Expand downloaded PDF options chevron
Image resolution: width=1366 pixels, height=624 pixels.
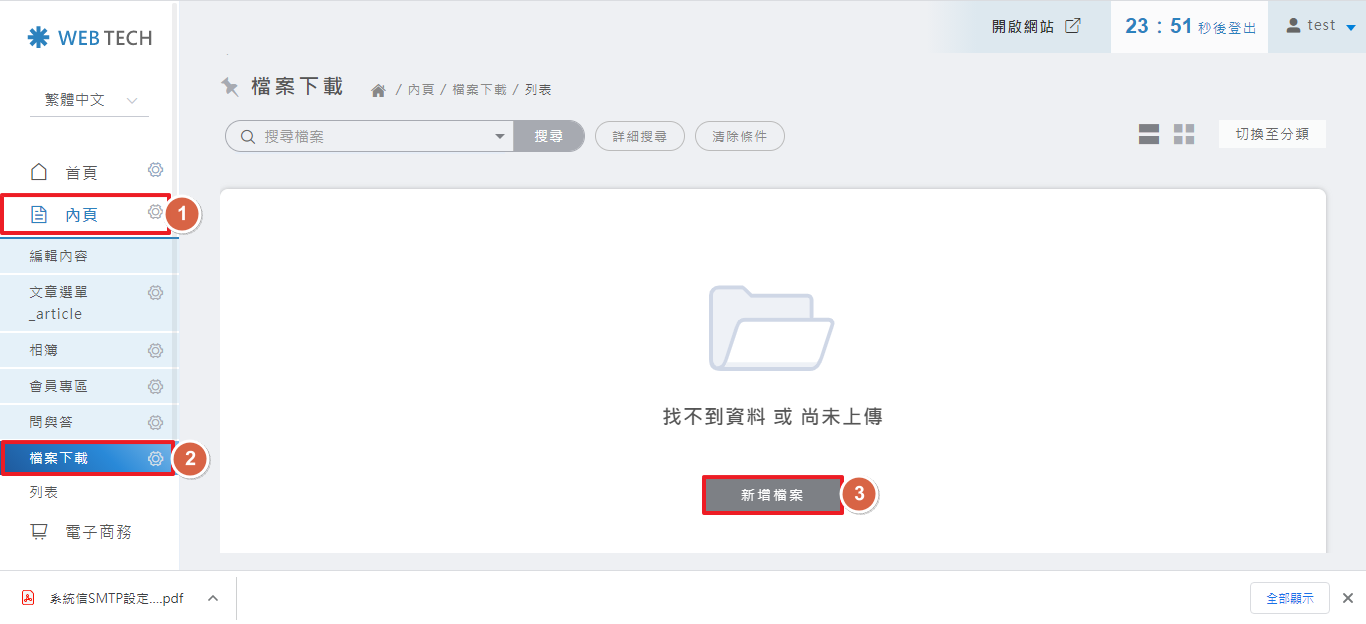click(213, 598)
